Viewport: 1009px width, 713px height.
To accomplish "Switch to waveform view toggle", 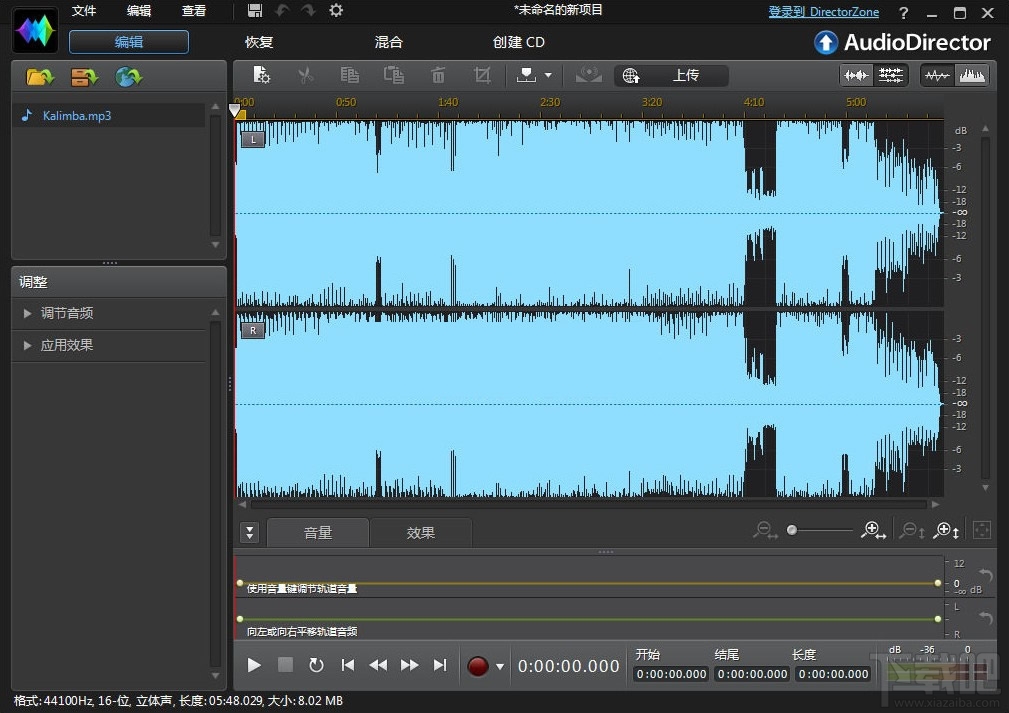I will (x=936, y=75).
